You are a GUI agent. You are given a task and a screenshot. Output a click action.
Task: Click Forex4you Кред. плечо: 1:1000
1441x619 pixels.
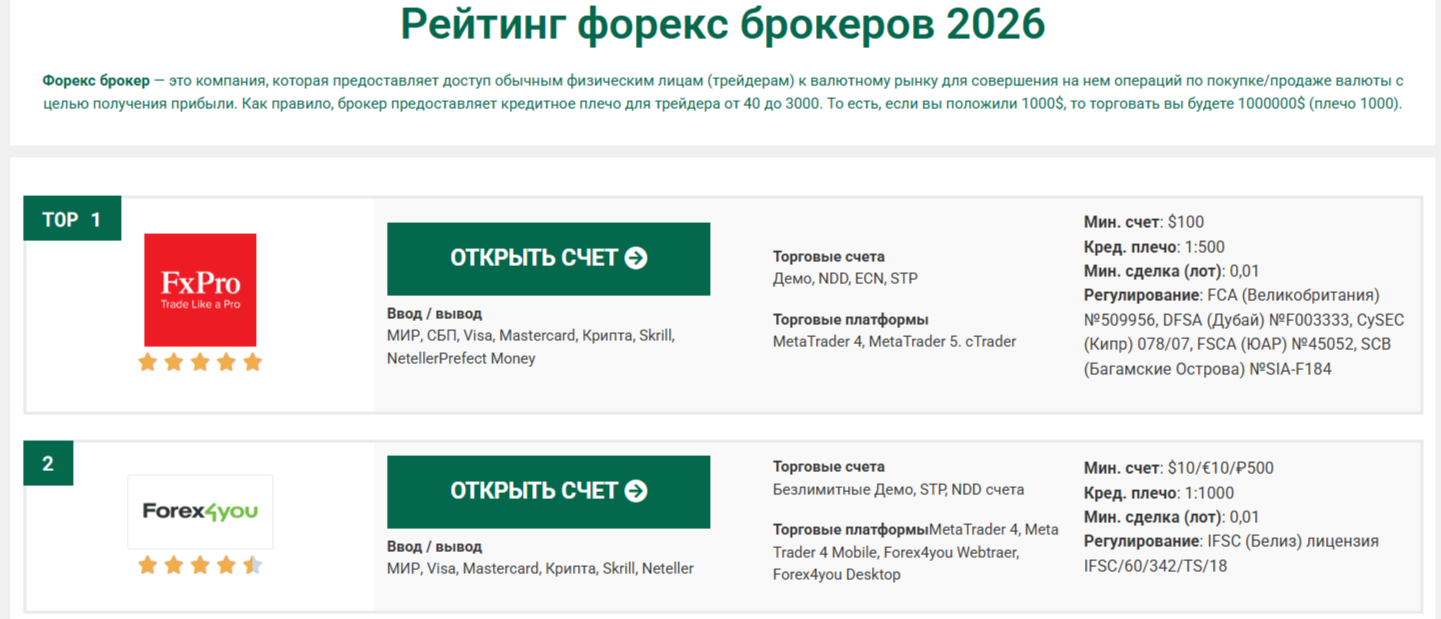point(1159,493)
